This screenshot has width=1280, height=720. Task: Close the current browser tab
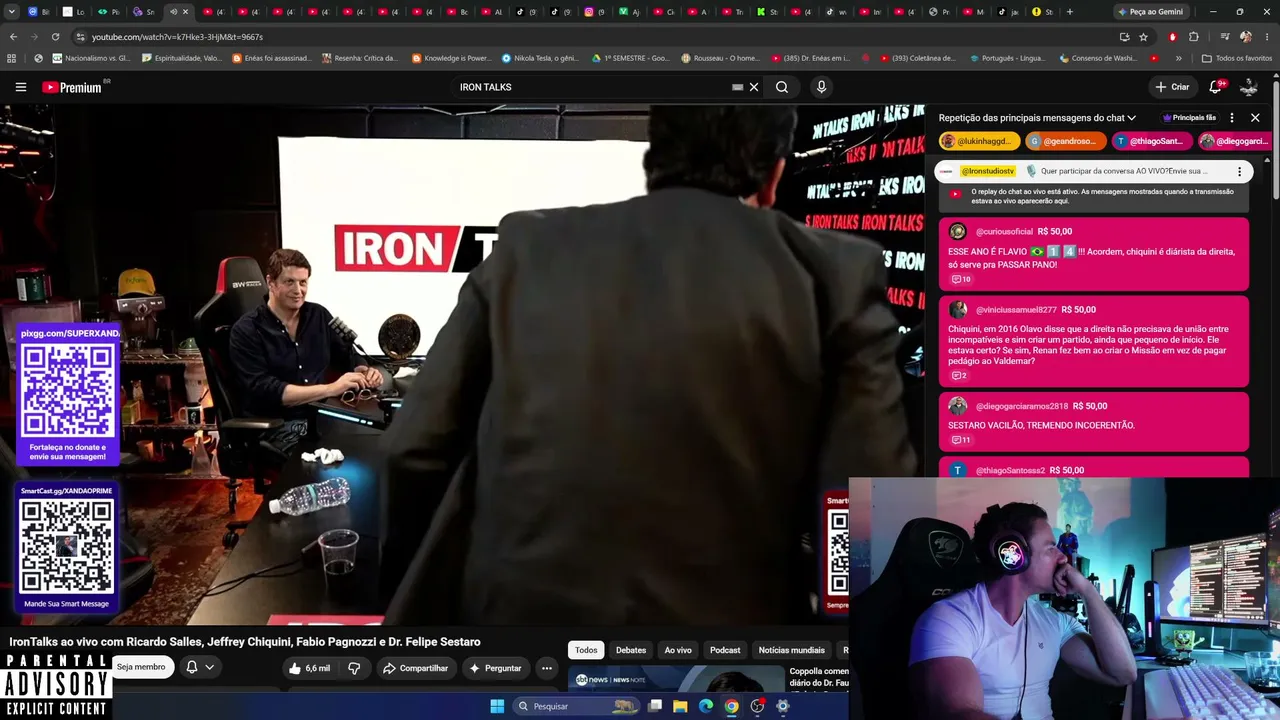pyautogui.click(x=185, y=12)
